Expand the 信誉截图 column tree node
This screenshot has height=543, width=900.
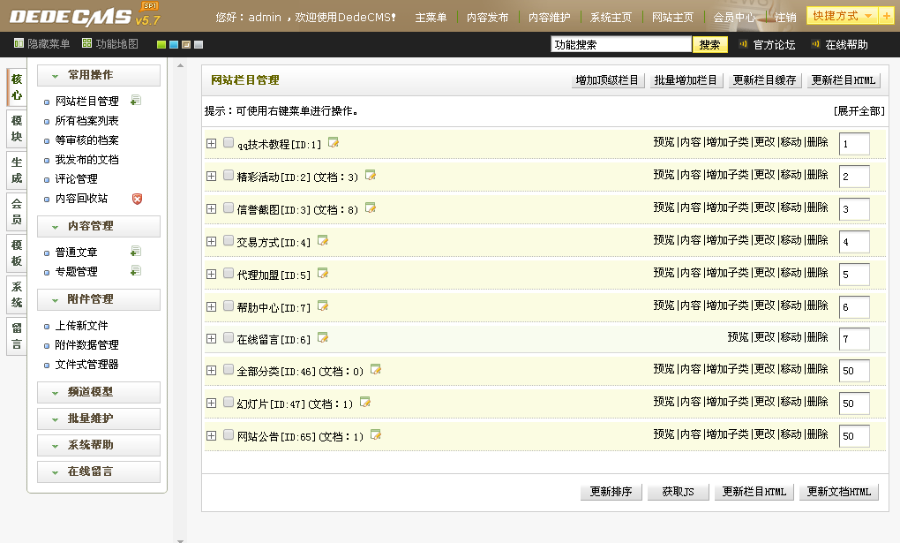(211, 209)
